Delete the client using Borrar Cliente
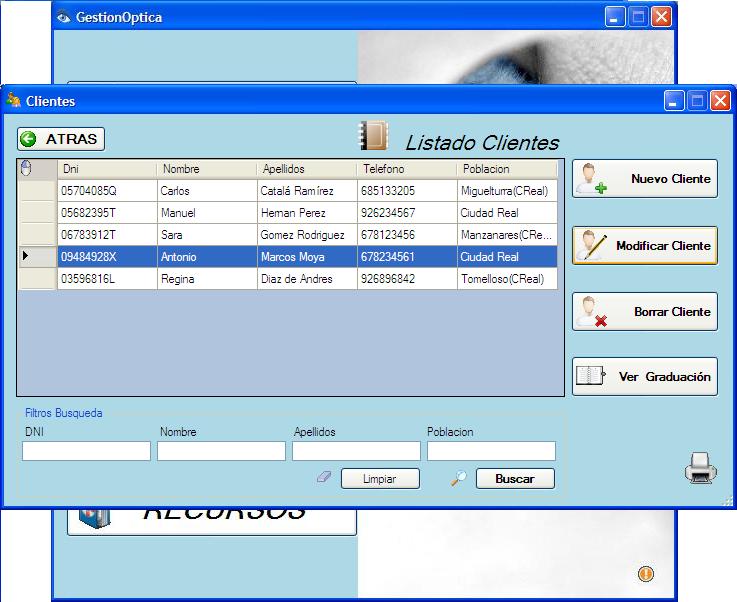The height and width of the screenshot is (602, 737). point(645,312)
